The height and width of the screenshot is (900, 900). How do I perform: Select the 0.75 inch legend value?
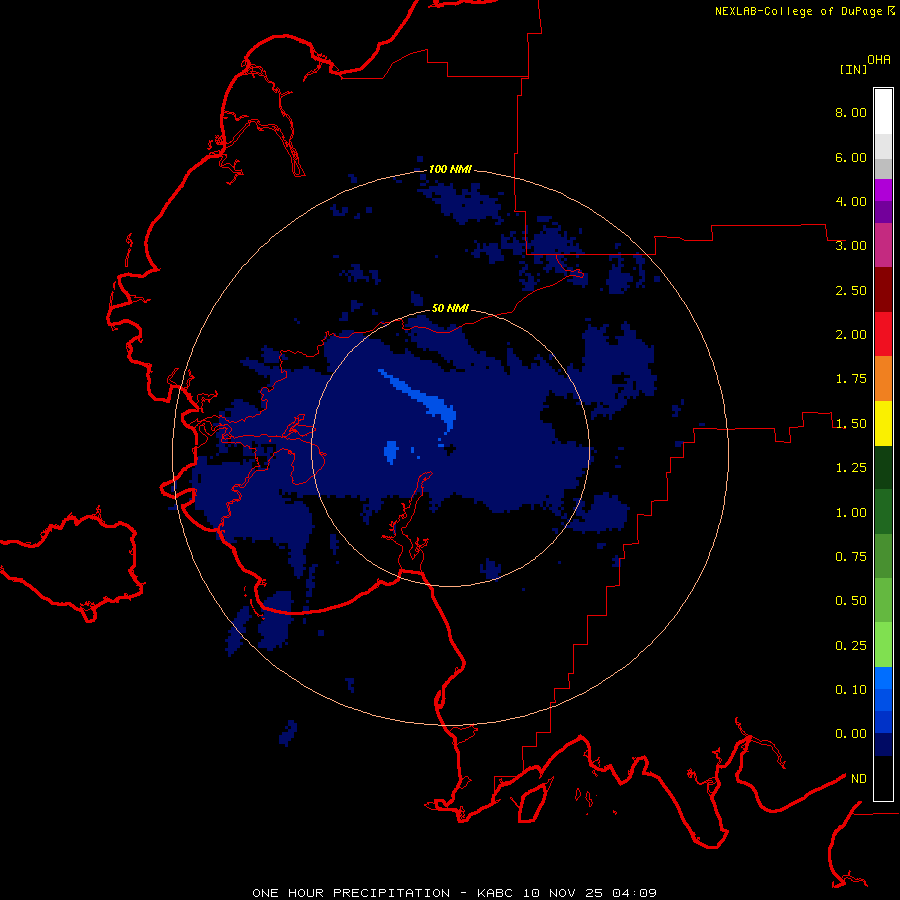851,557
